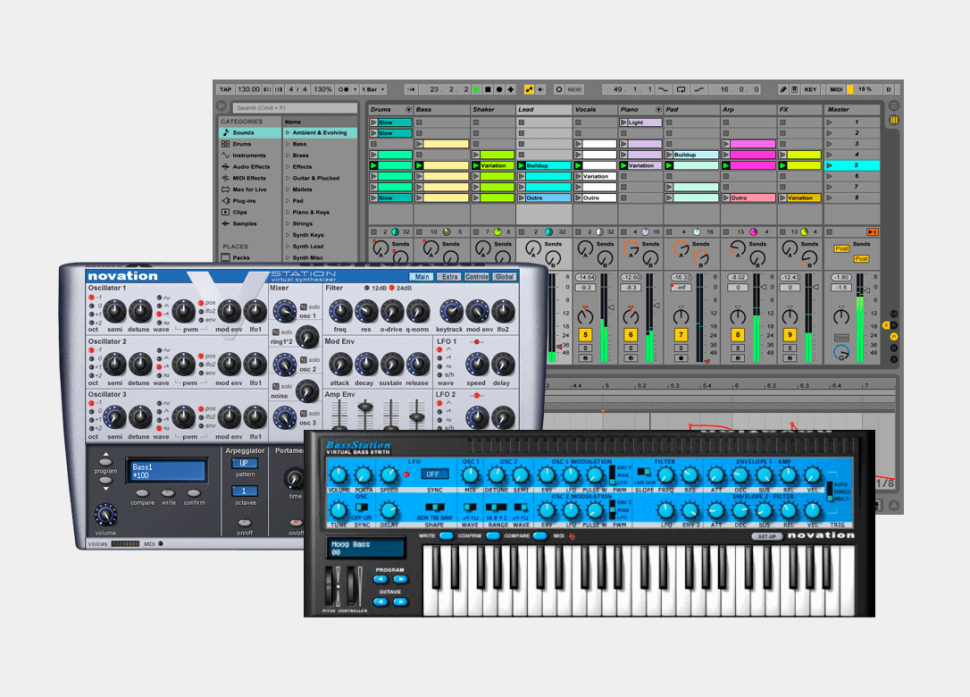Toggle the noise solo switch in V-Station Mixer
970x697 pixels.
coord(276,387)
